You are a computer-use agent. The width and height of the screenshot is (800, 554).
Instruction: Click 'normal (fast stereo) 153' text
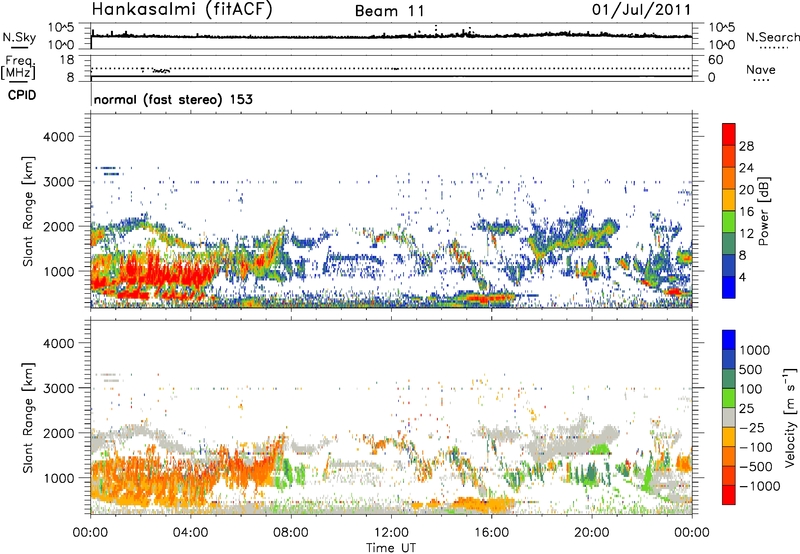(x=173, y=99)
